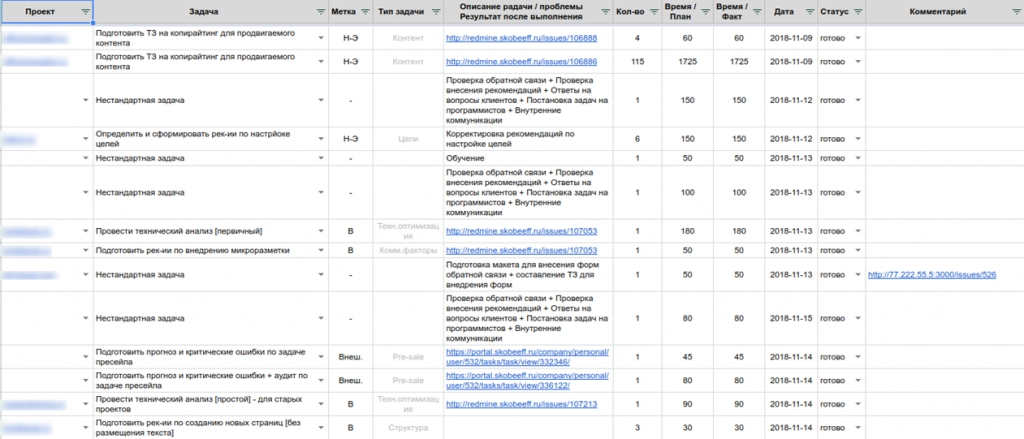Select the plan time cell with value 45
Image resolution: width=1024 pixels, height=439 pixels.
[687, 356]
